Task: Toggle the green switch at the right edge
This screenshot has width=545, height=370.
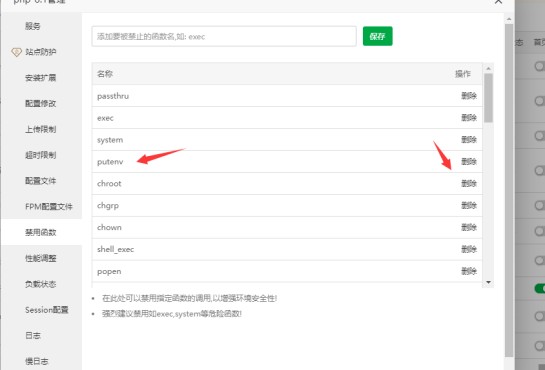Action: click(x=540, y=288)
